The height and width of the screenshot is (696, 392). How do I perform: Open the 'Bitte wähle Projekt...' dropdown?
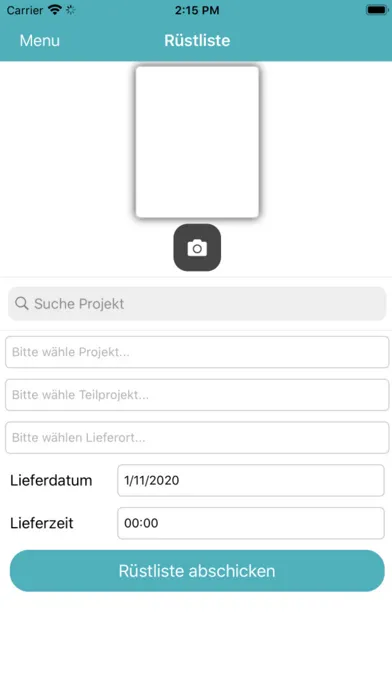197,352
